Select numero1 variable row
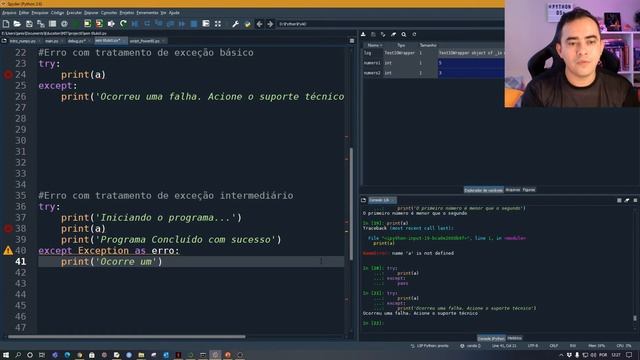This screenshot has width=640, height=360. pyautogui.click(x=433, y=63)
